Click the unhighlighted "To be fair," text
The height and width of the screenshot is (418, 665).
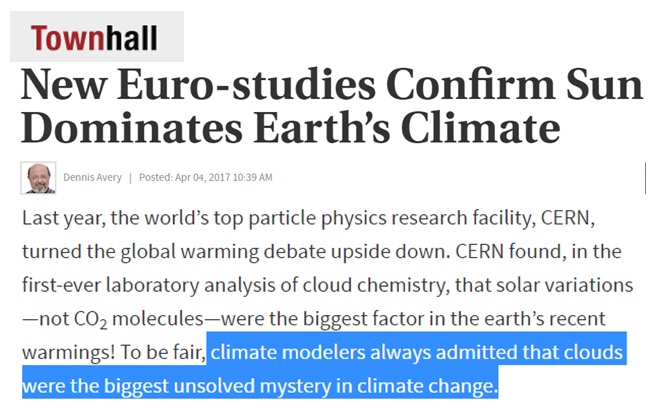pos(163,352)
